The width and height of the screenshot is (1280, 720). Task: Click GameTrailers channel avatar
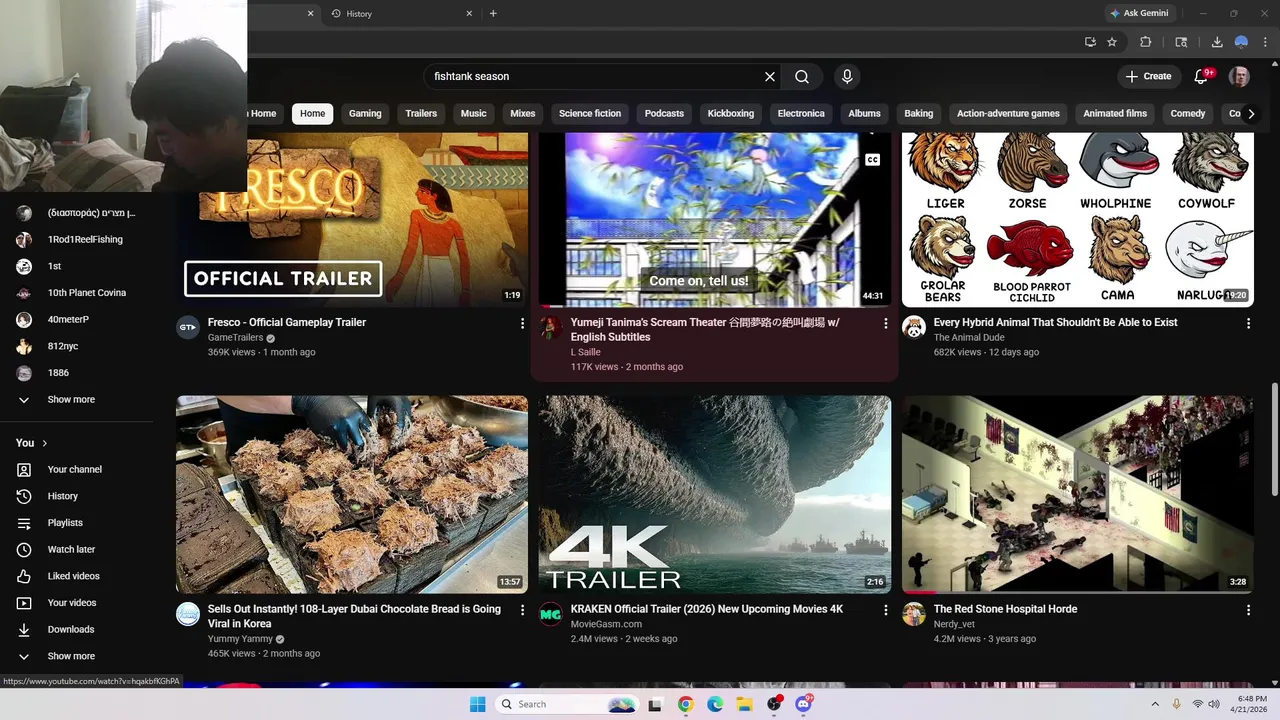pyautogui.click(x=188, y=327)
